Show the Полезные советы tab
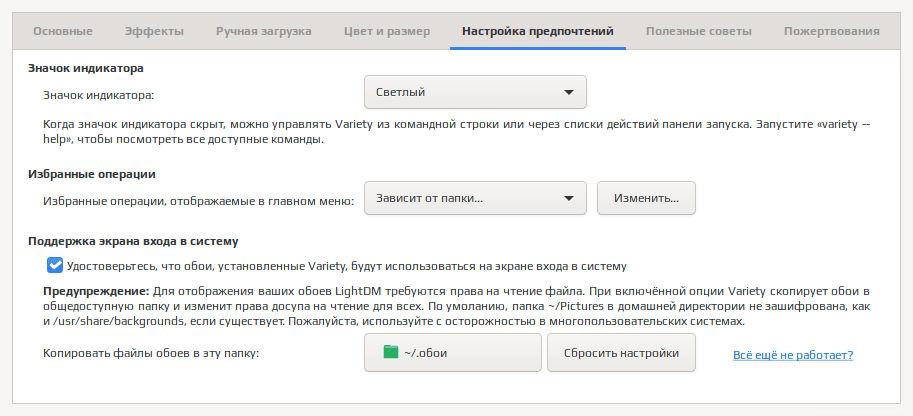This screenshot has width=913, height=416. click(x=699, y=31)
